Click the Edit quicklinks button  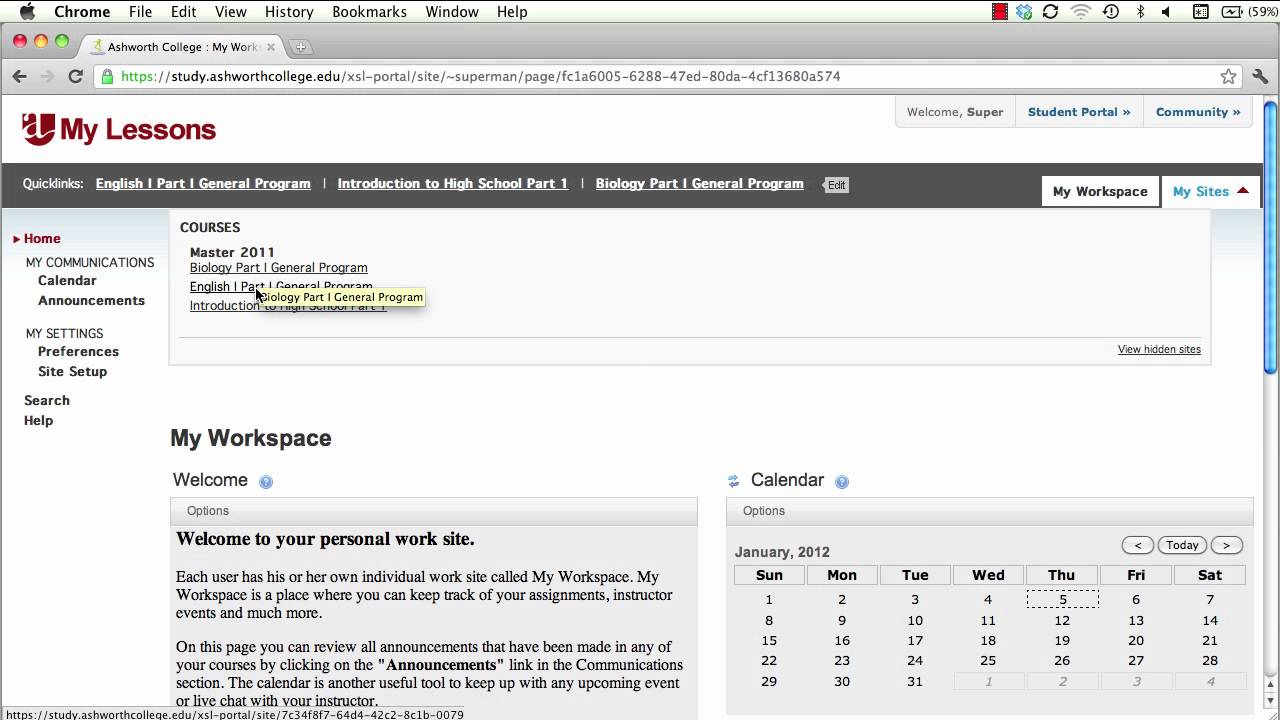pos(835,185)
